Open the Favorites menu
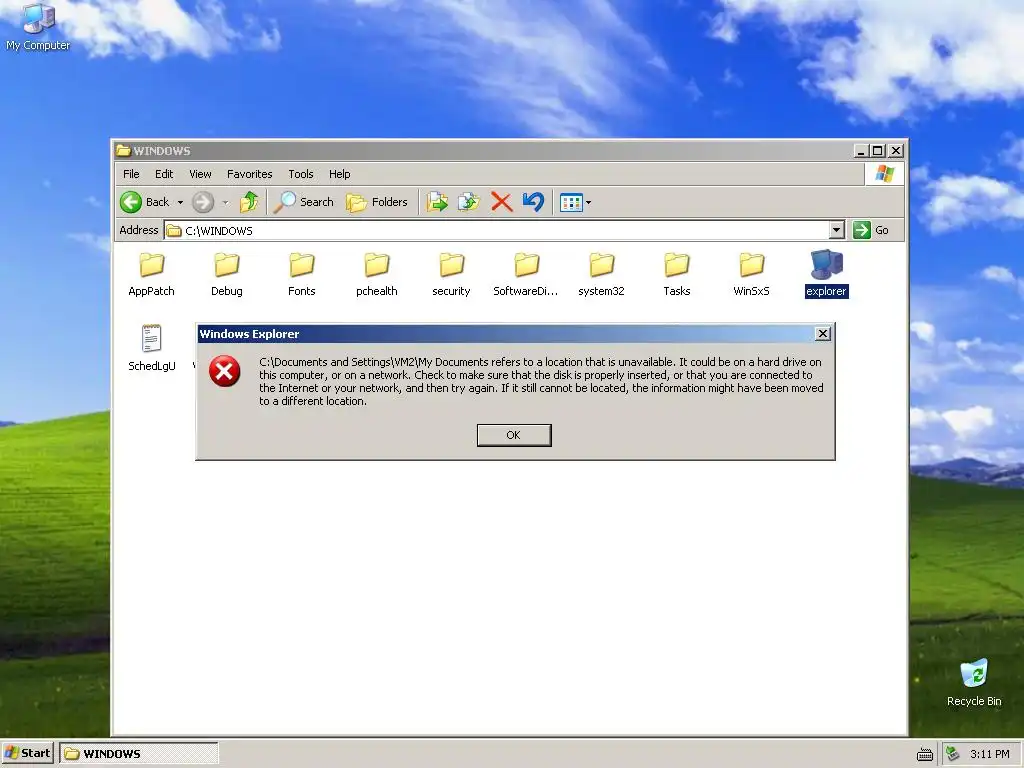 click(249, 174)
